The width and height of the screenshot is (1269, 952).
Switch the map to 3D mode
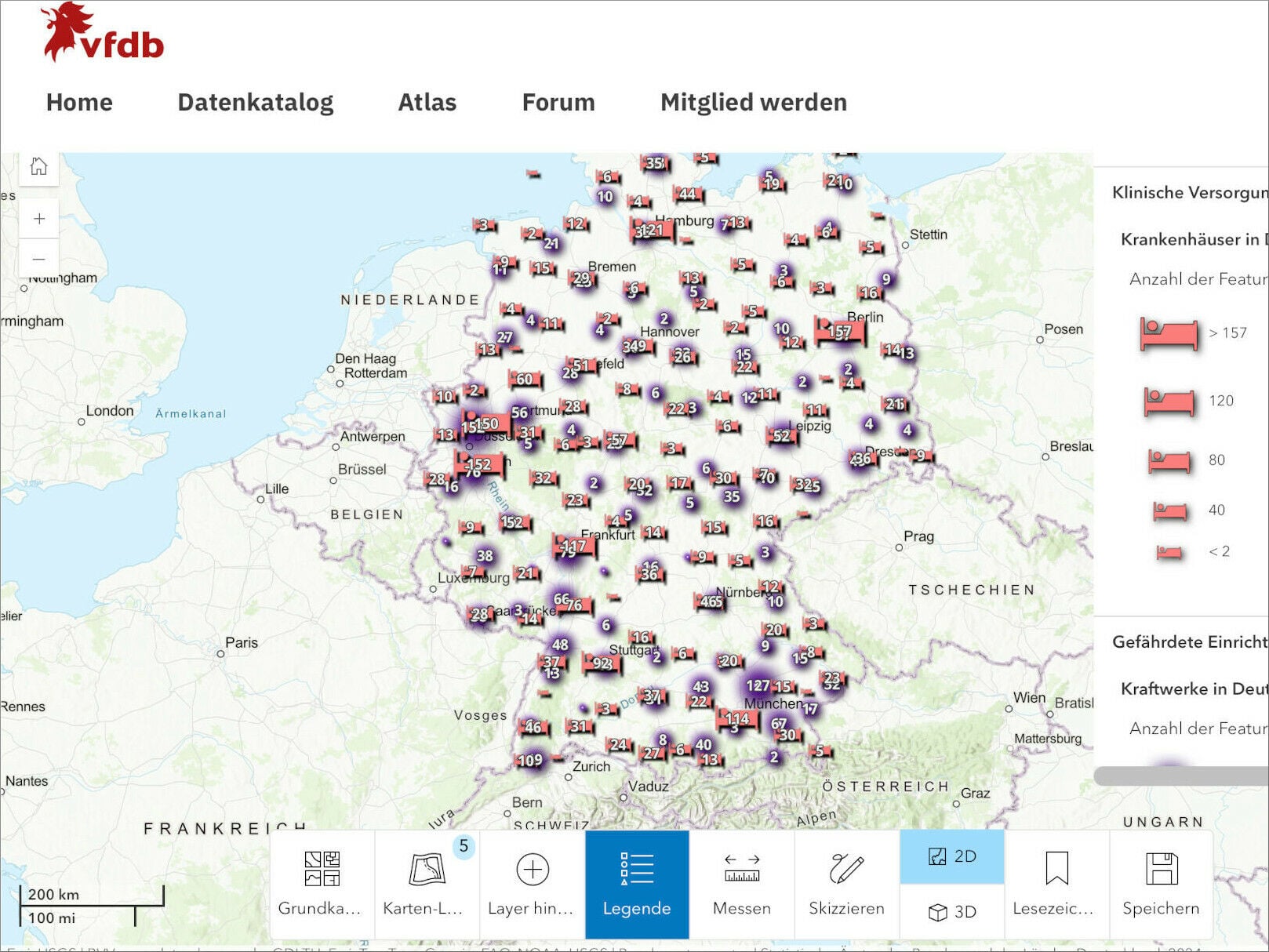coord(951,912)
